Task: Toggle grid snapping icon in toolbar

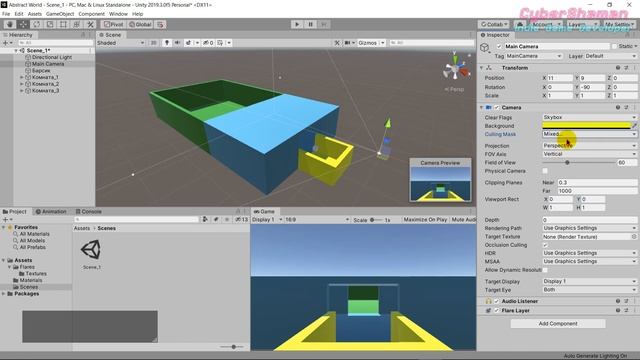Action: (160, 24)
